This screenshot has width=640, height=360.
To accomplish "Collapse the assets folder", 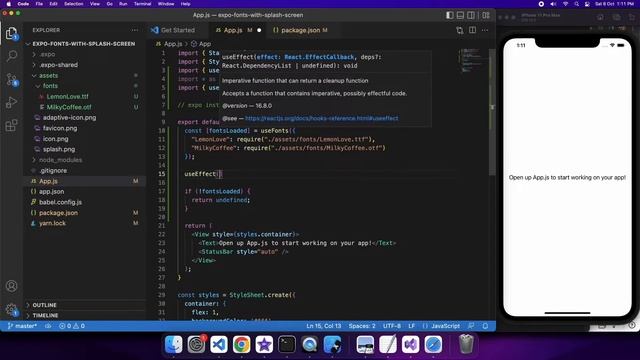I will tap(48, 76).
